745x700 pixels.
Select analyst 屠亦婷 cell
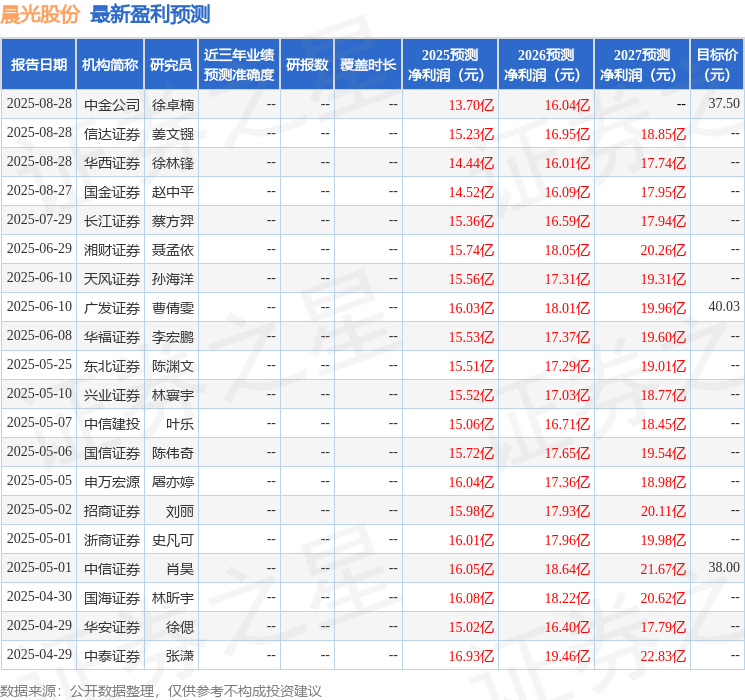[x=172, y=481]
